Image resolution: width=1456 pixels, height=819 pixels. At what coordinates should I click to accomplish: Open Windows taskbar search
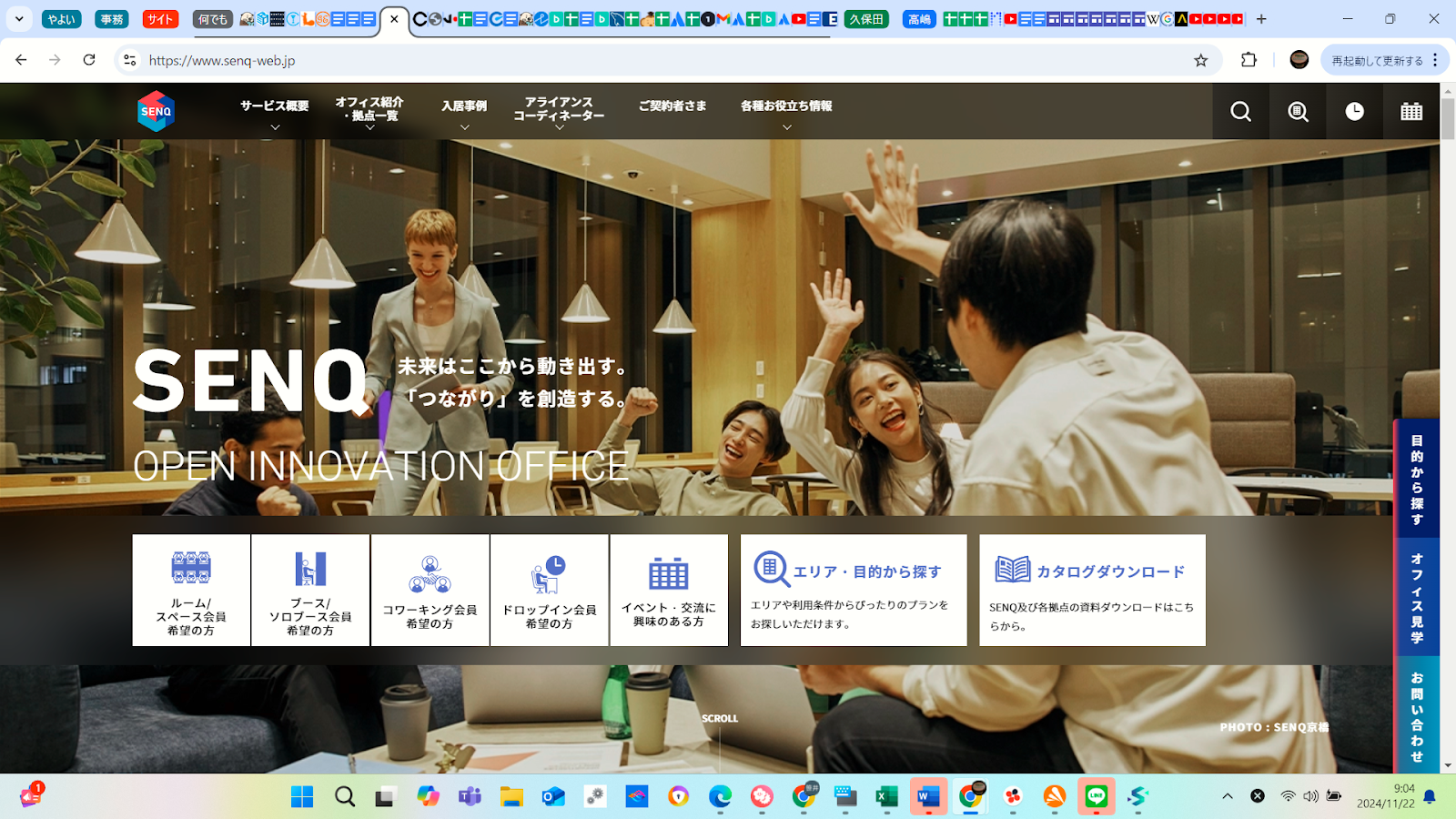click(x=344, y=797)
